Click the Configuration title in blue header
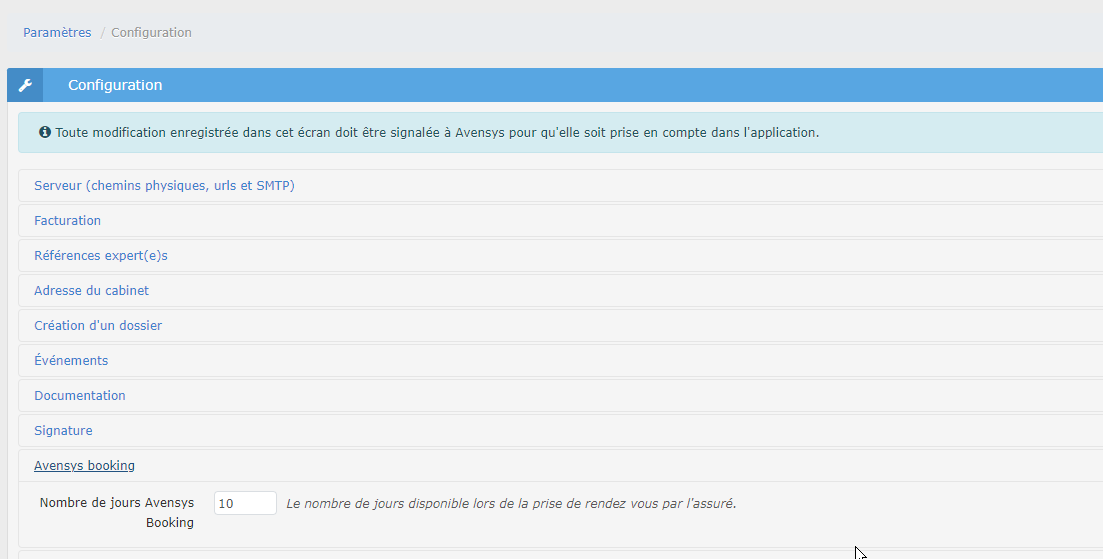 point(115,85)
